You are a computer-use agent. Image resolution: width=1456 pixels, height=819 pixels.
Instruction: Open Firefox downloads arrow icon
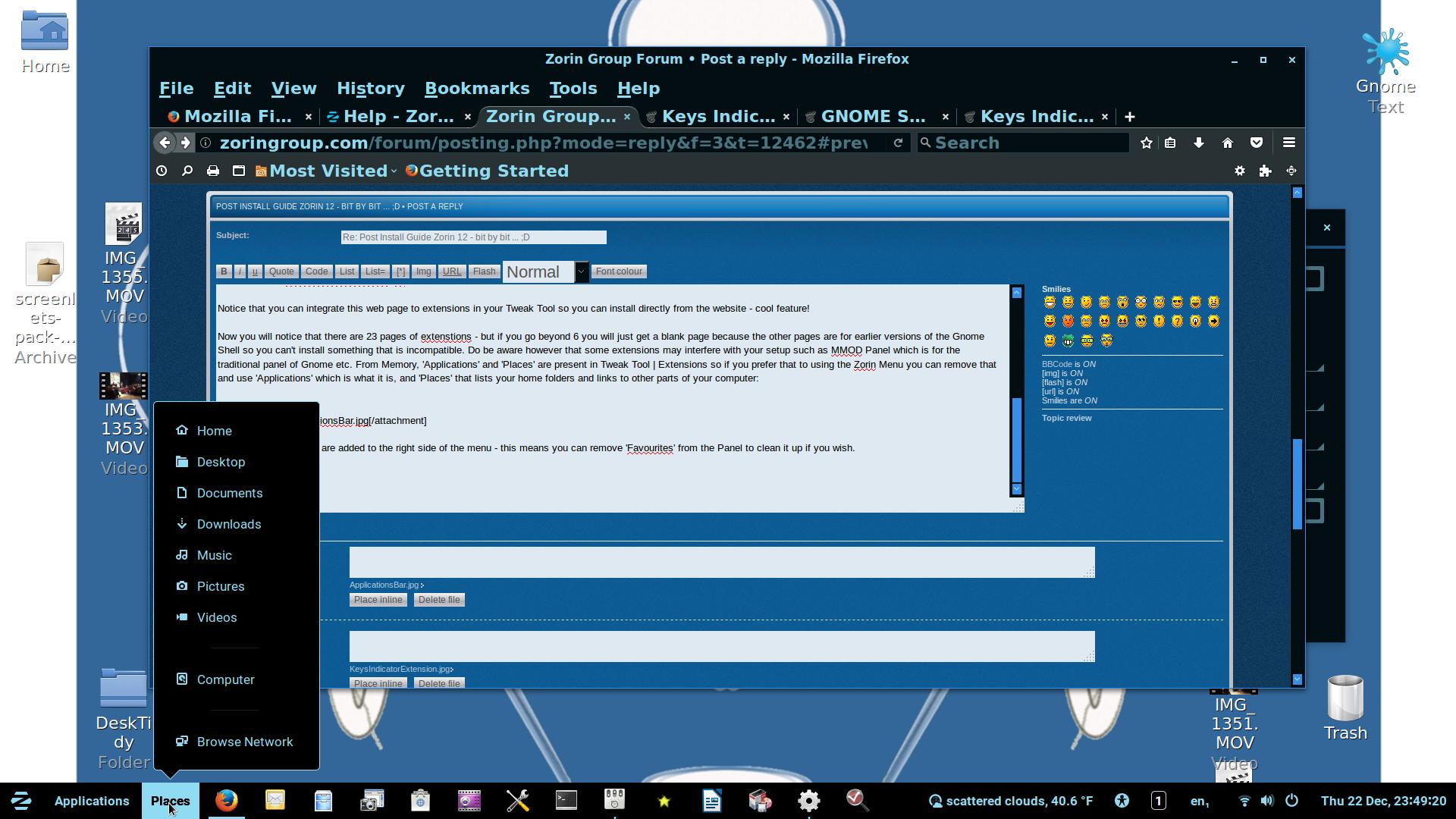pos(1199,143)
